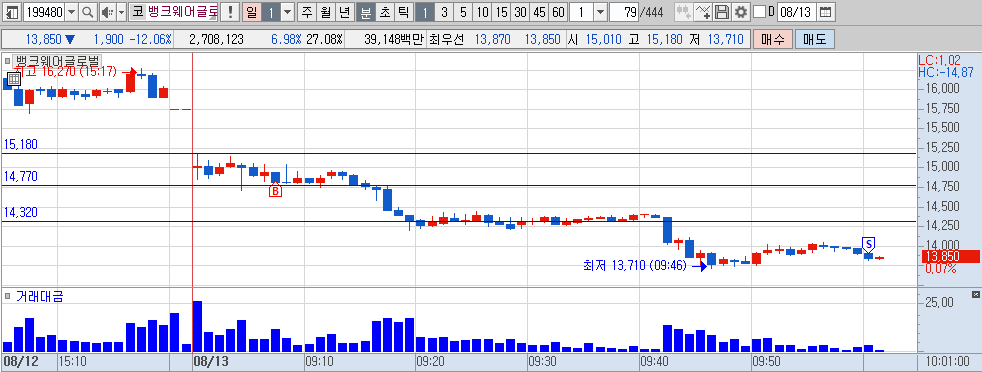Screen dimensions: 982x372
Task: Click the add indicator line icon
Action: click(x=703, y=12)
